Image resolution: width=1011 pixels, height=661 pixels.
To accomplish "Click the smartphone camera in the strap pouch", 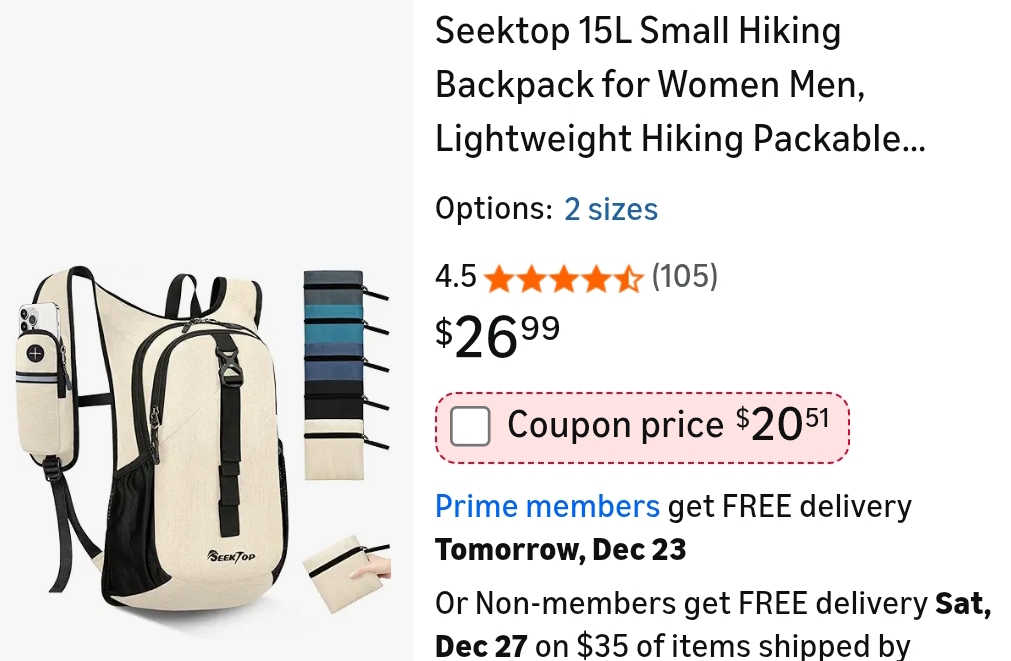I will pyautogui.click(x=30, y=318).
